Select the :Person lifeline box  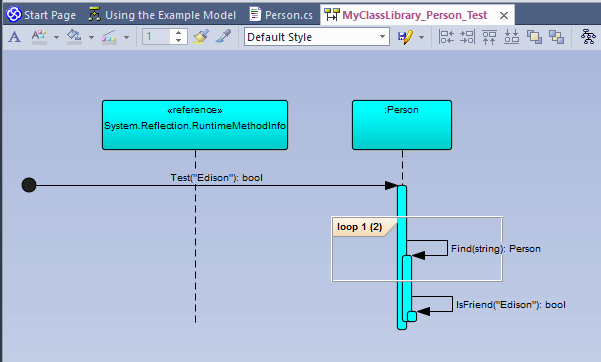[402, 125]
